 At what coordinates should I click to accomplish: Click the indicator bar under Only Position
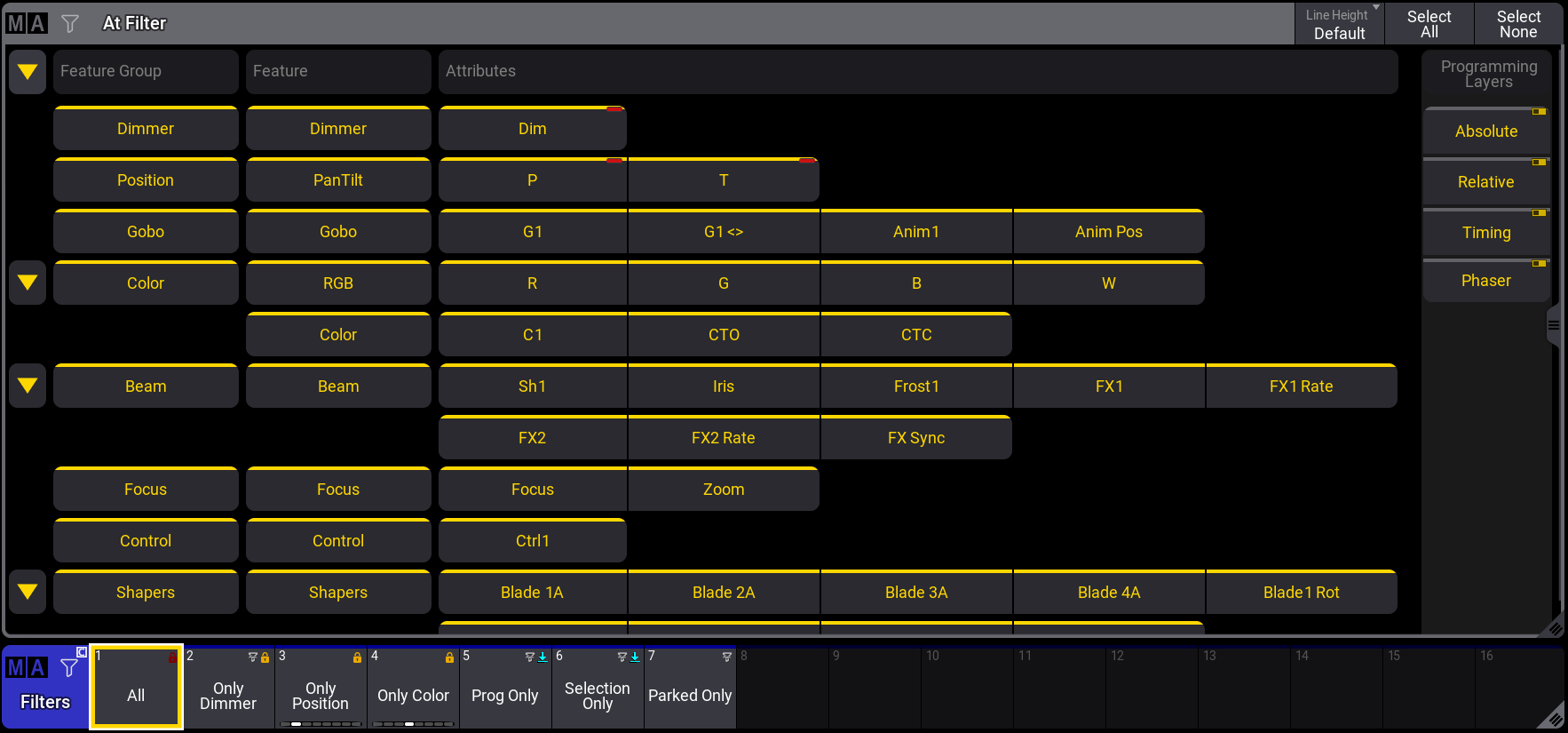pyautogui.click(x=321, y=724)
